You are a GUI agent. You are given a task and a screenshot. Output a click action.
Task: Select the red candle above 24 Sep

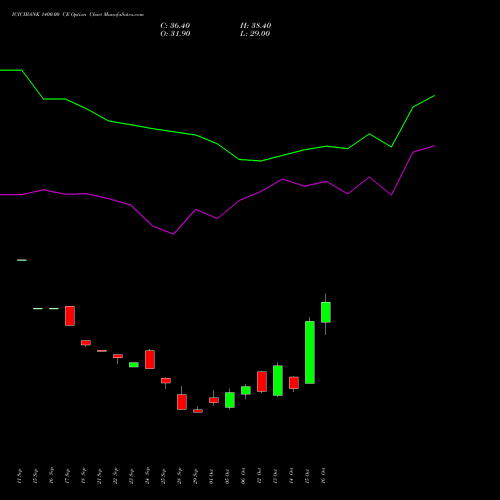[x=150, y=359]
